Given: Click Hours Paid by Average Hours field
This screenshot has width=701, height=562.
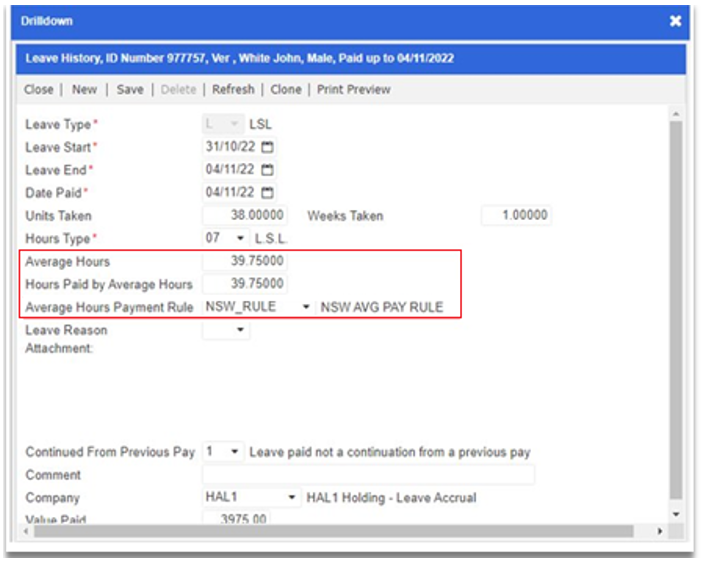Looking at the screenshot, I should [x=245, y=283].
